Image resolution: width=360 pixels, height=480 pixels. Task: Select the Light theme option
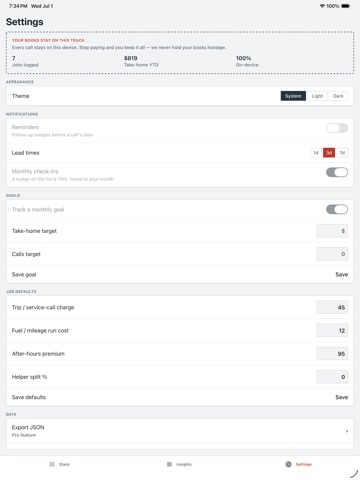(317, 96)
